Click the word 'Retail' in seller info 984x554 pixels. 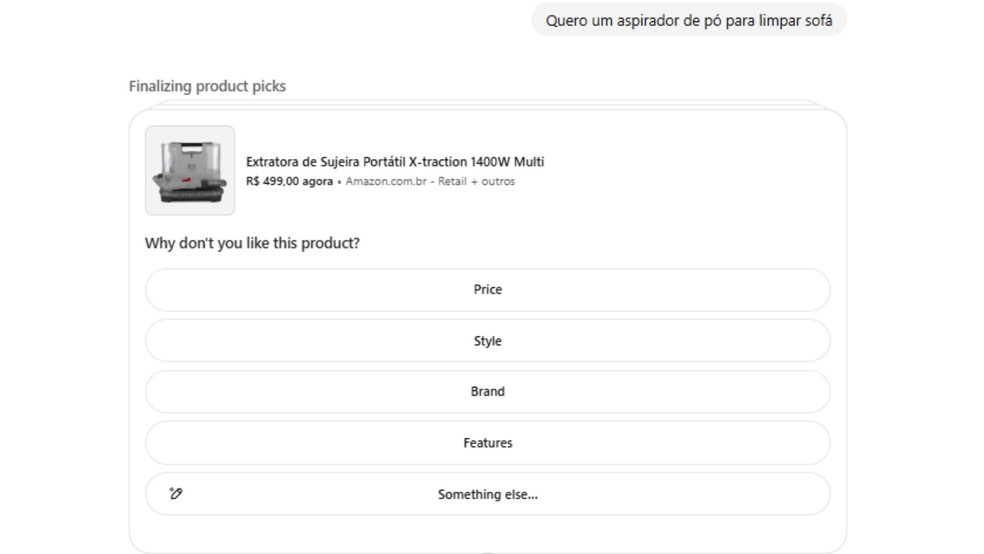click(452, 182)
